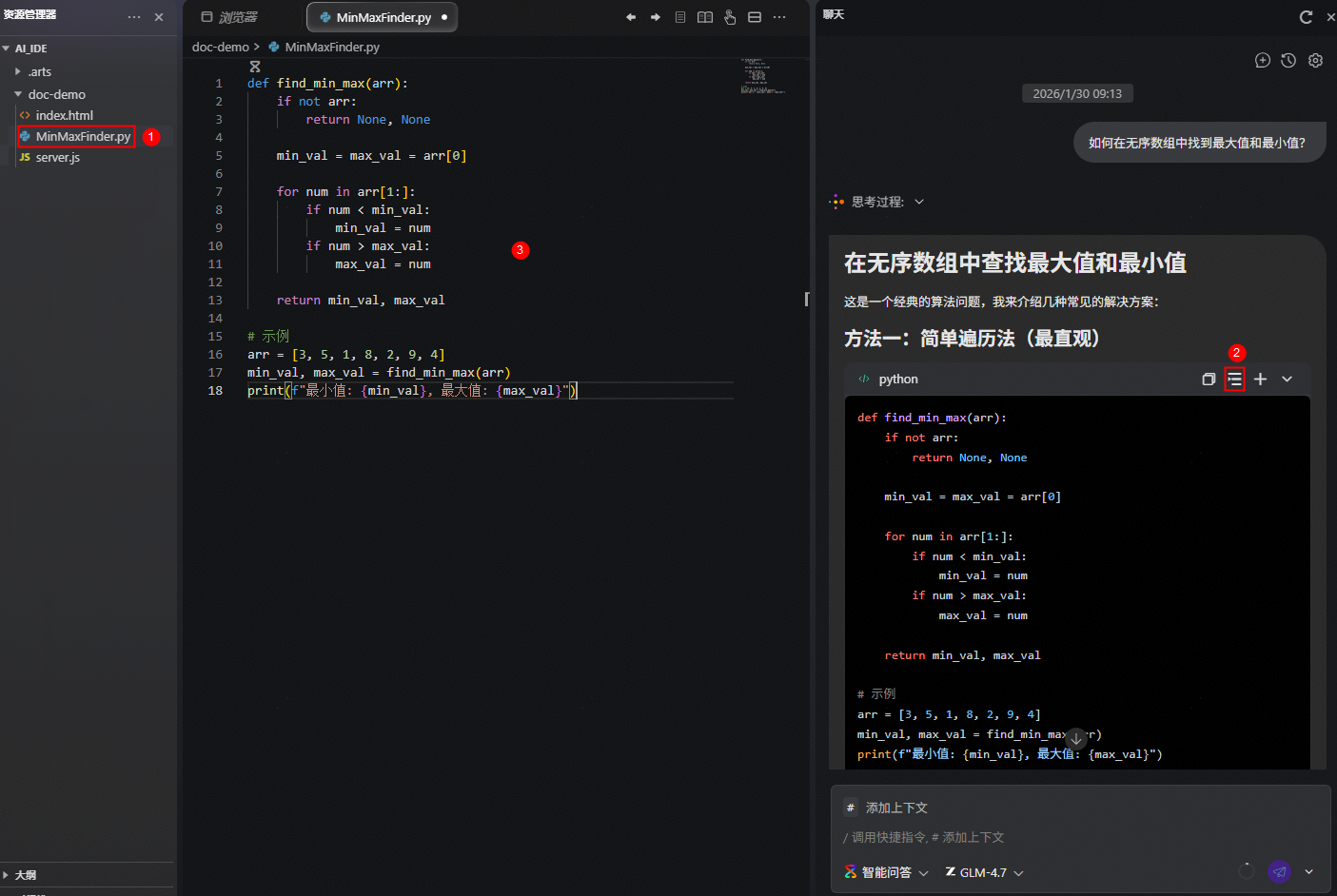Click the new chat icon in chat panel

tap(1262, 60)
